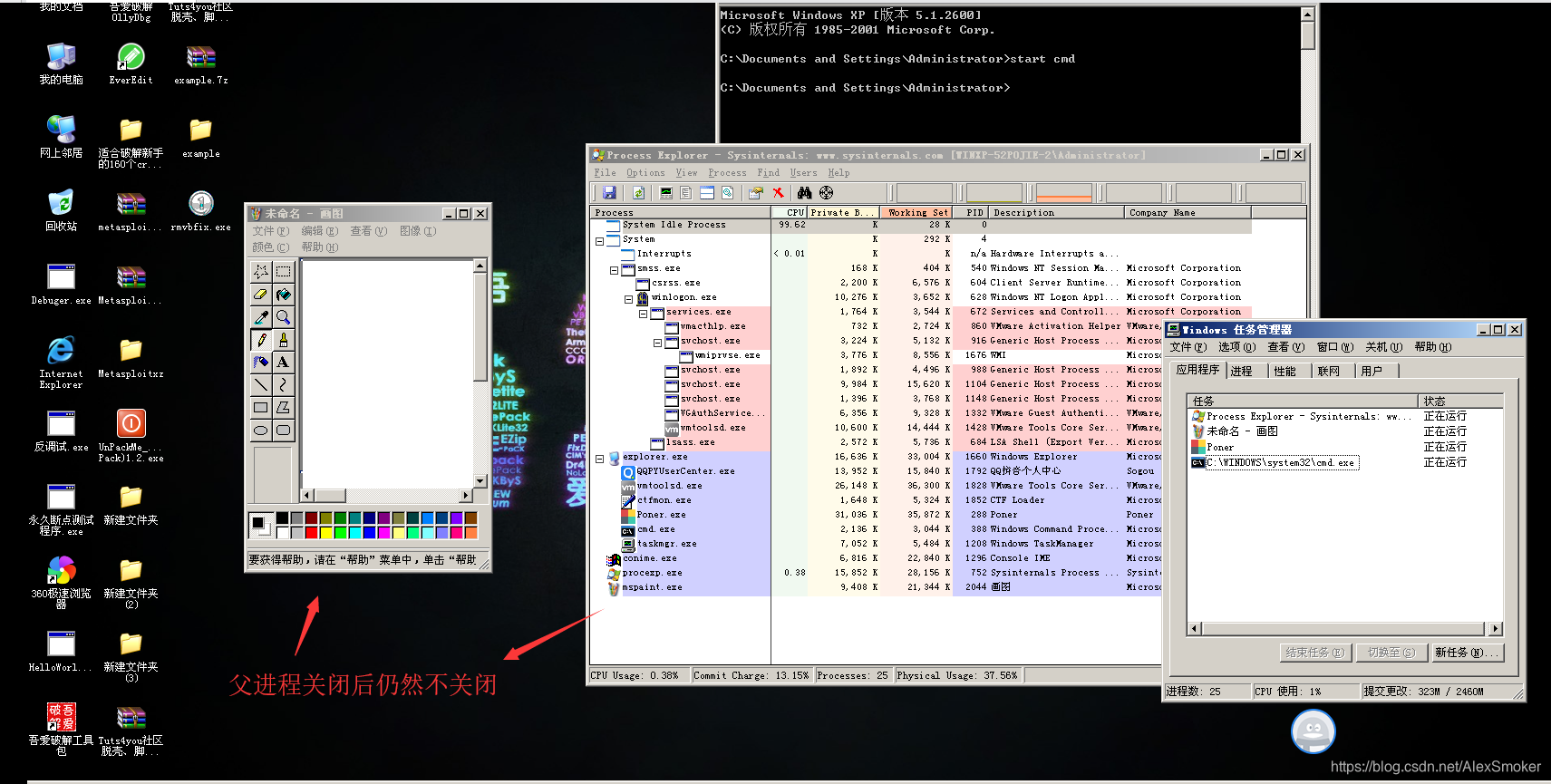Sort by the Working Set column header
This screenshot has height=784, width=1551.
click(x=916, y=212)
